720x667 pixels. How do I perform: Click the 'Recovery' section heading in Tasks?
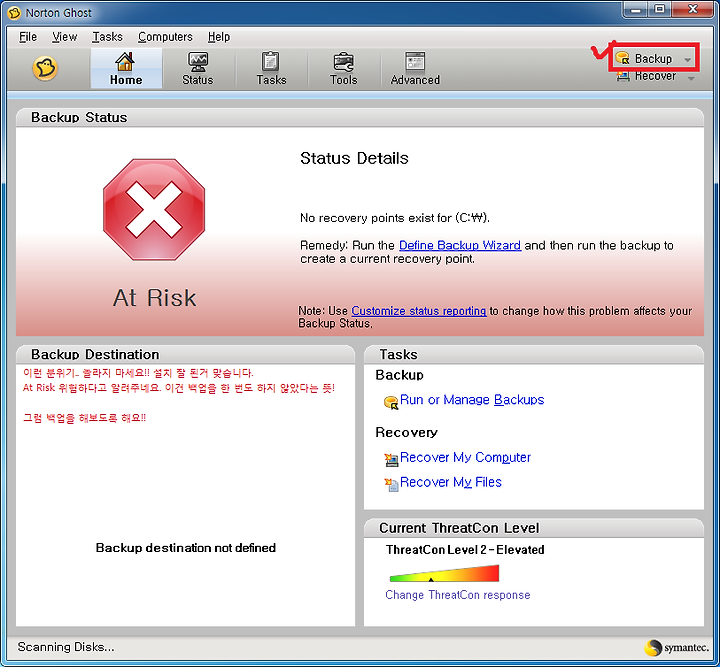point(406,432)
